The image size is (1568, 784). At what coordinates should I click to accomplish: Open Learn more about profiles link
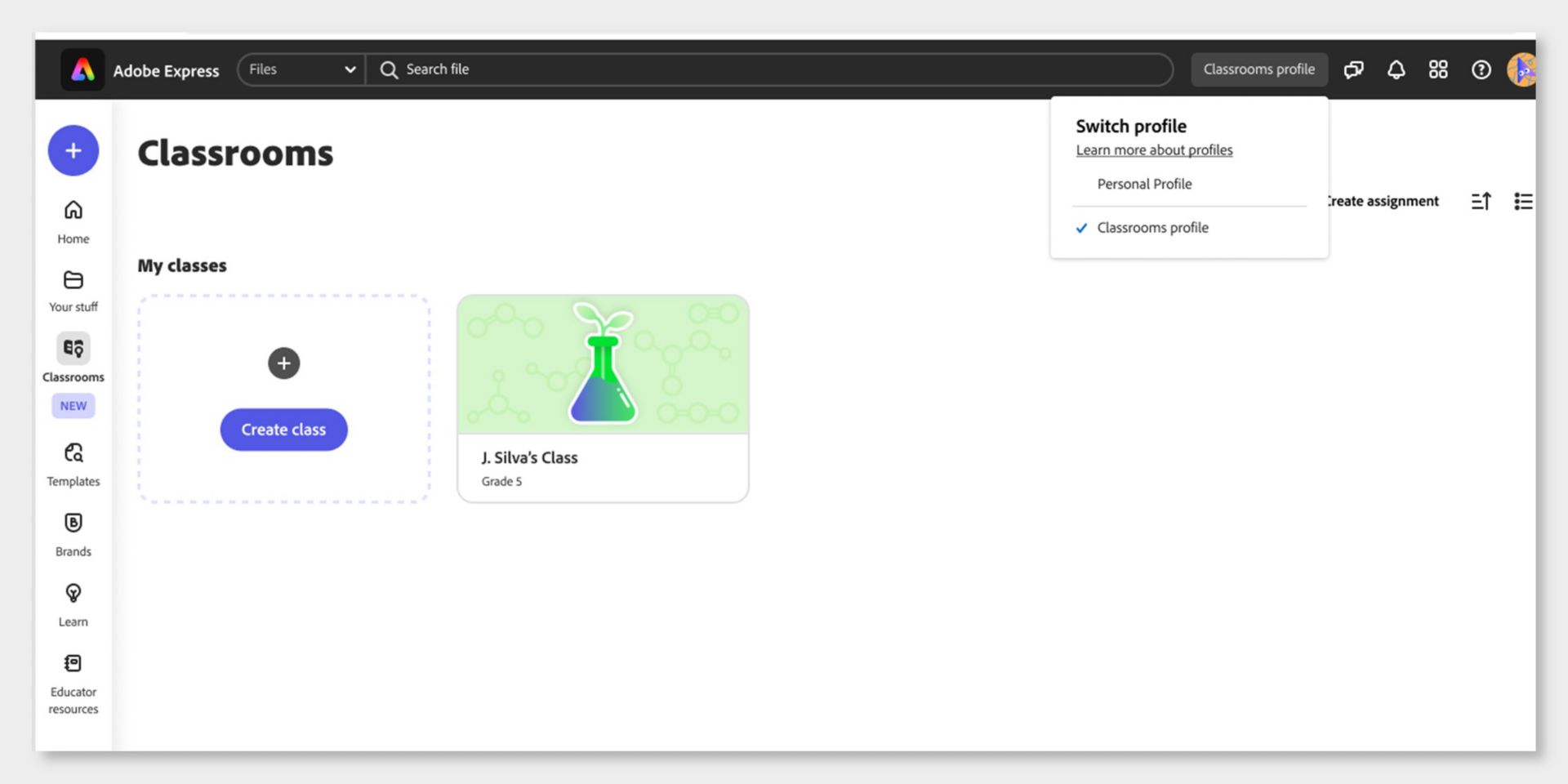pos(1154,150)
